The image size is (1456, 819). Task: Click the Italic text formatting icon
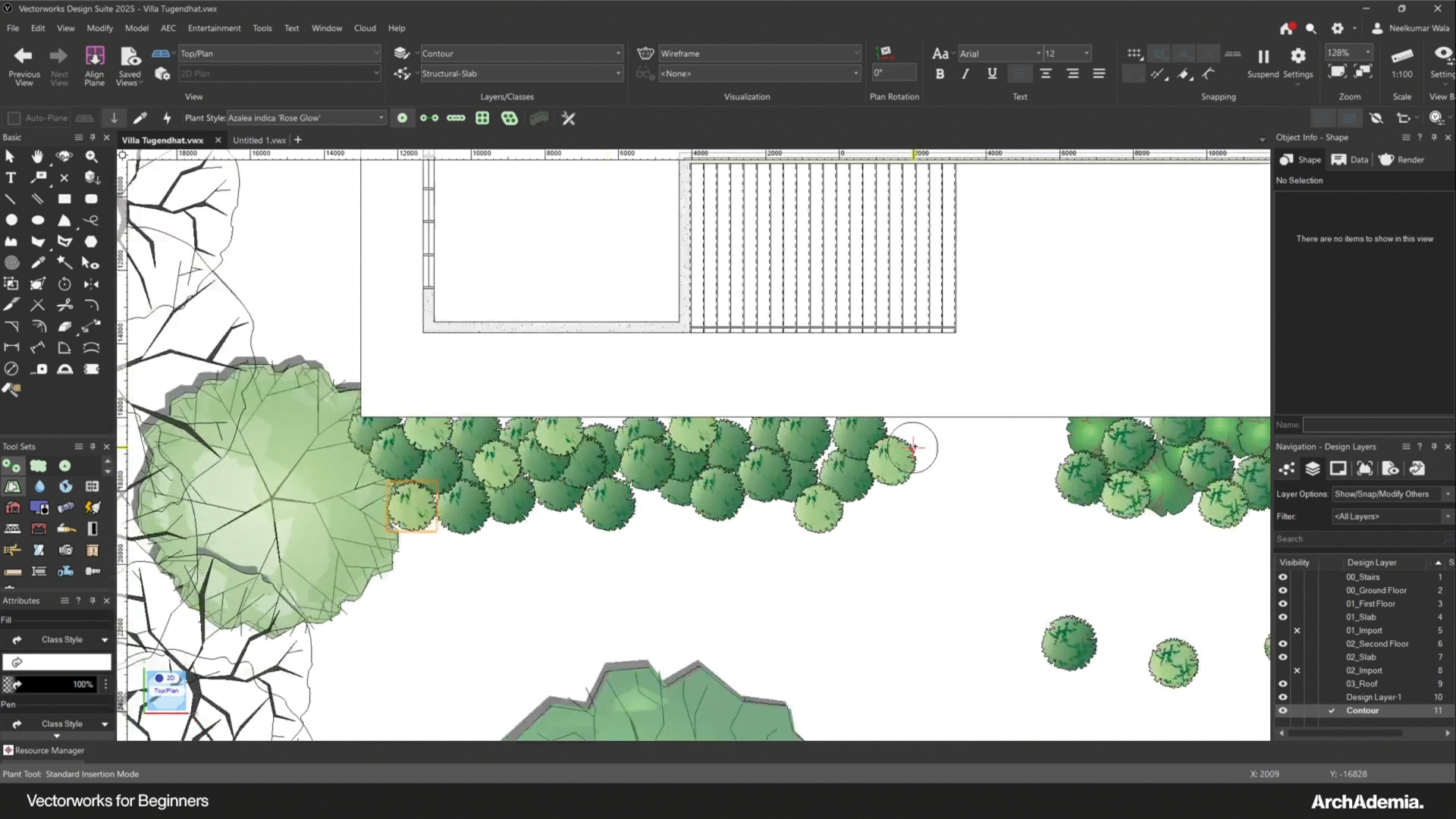point(965,74)
